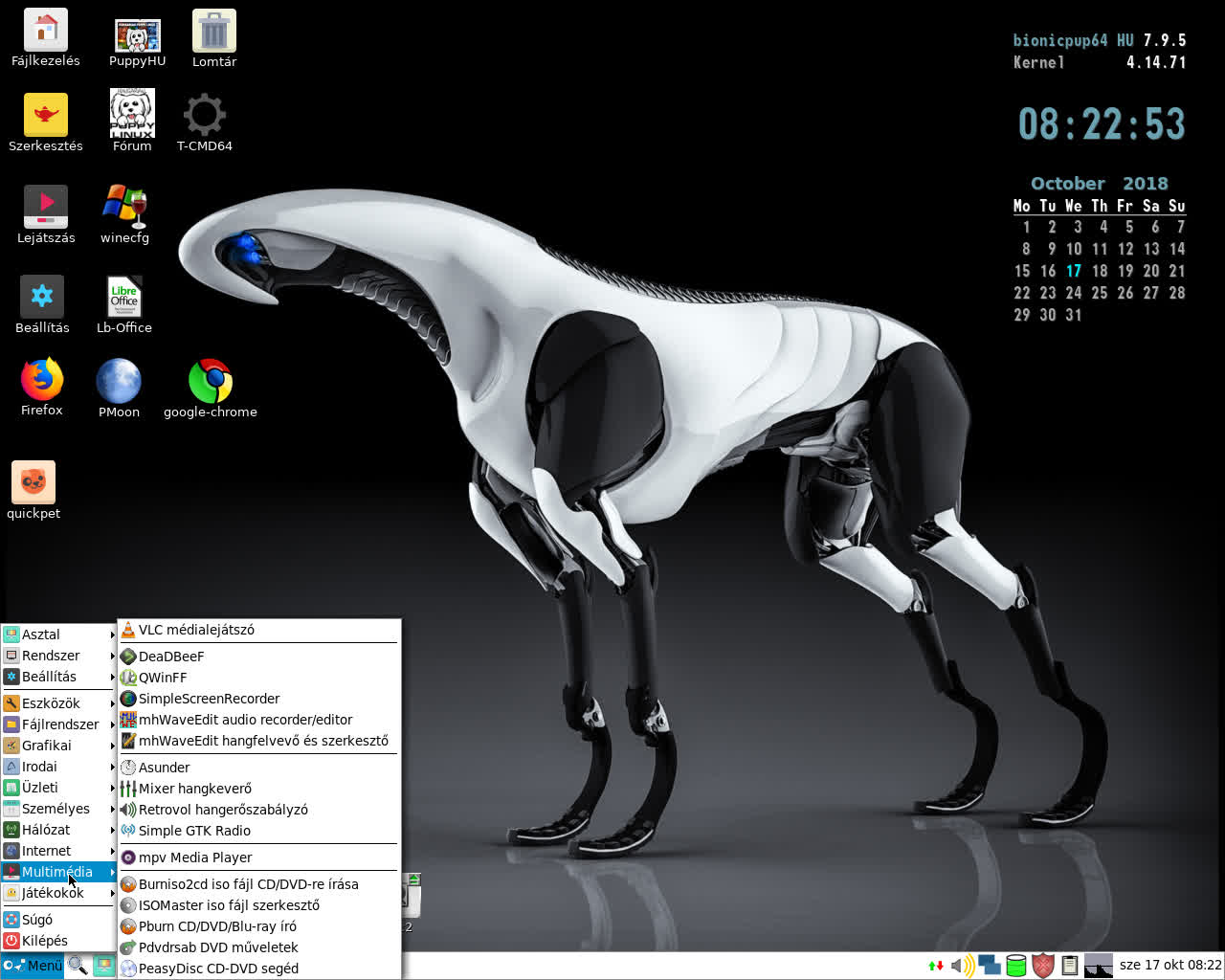The width and height of the screenshot is (1225, 980).
Task: Launch the google-chrome desktop icon
Action: coord(211,389)
